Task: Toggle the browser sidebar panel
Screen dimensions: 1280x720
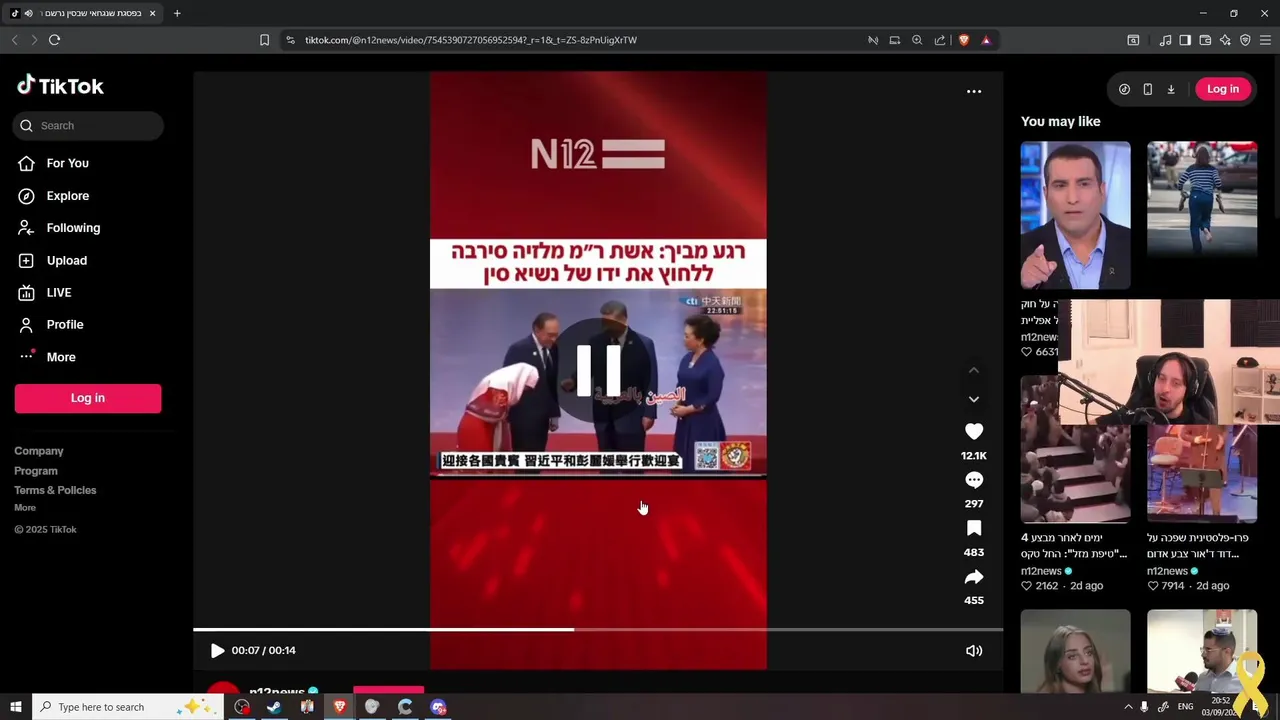Action: tap(1185, 40)
